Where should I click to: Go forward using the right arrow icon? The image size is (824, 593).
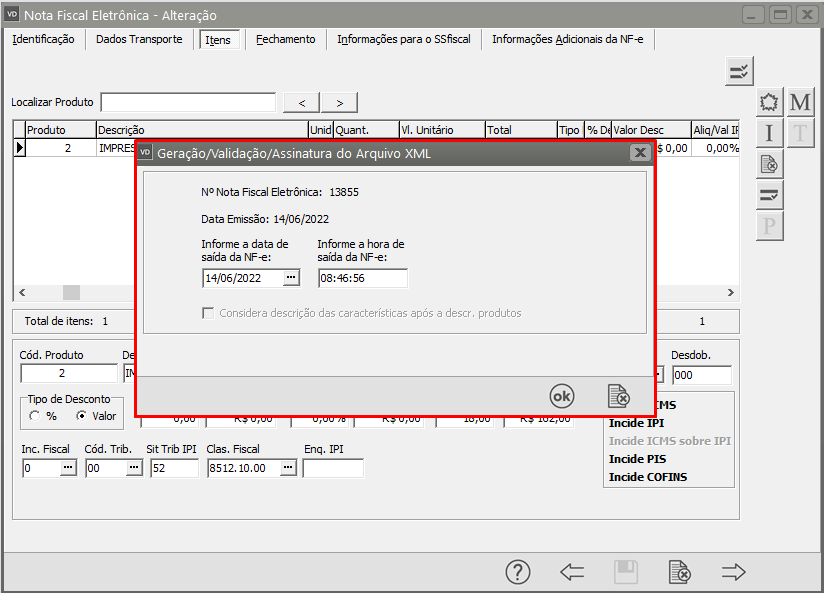(734, 572)
